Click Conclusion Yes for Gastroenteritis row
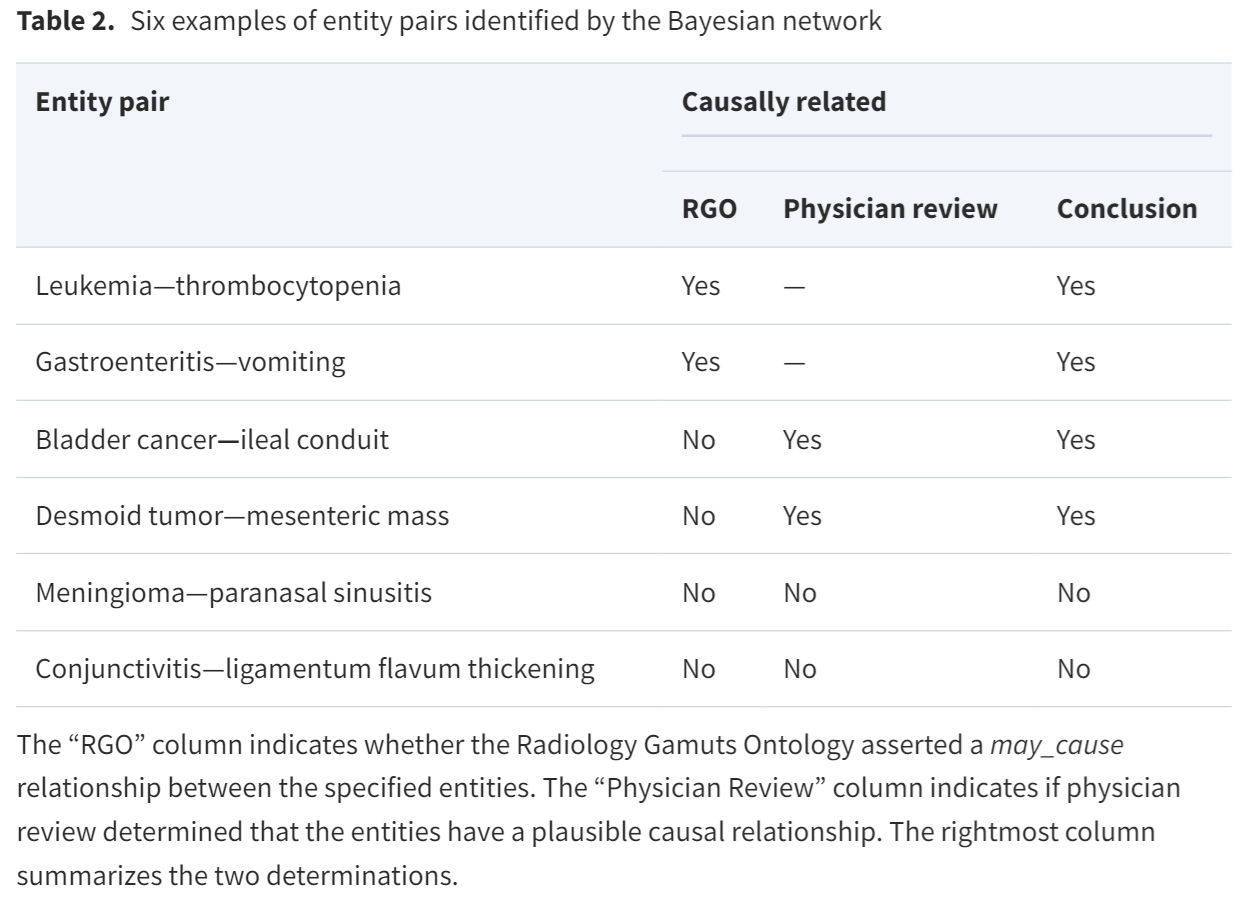Image resolution: width=1239 pixels, height=903 pixels. 1076,363
